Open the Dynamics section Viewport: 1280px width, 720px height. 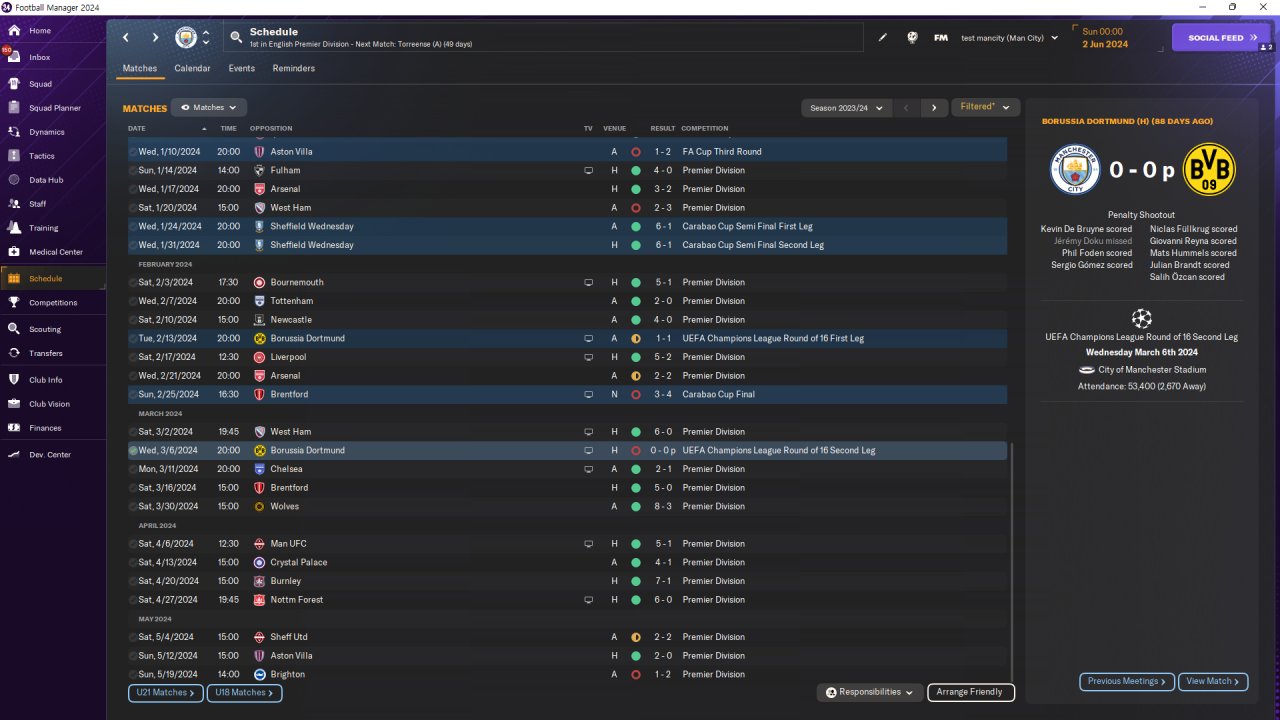click(46, 132)
